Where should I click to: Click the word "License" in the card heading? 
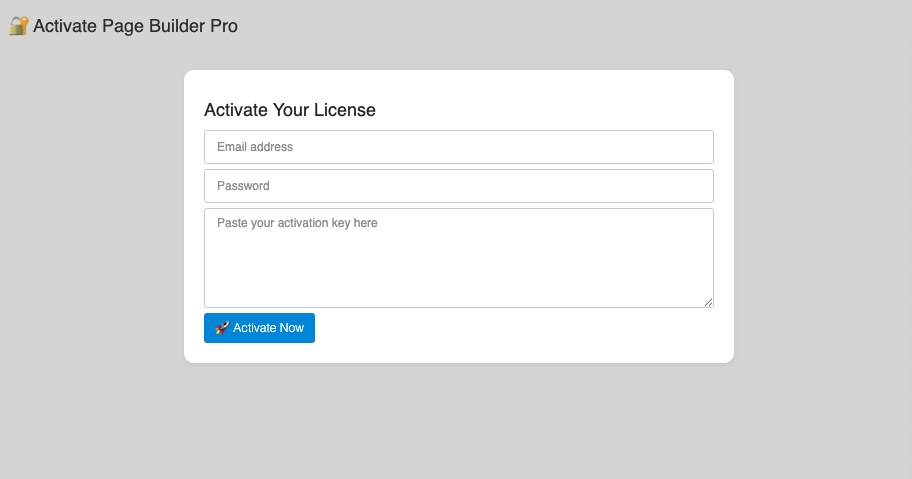[343, 110]
